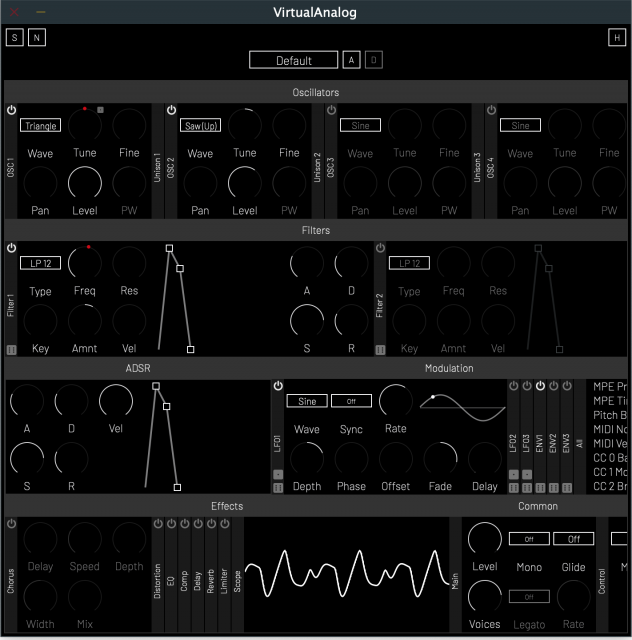Click the Filter 1 Freq knob
632x640 pixels.
tap(85, 263)
